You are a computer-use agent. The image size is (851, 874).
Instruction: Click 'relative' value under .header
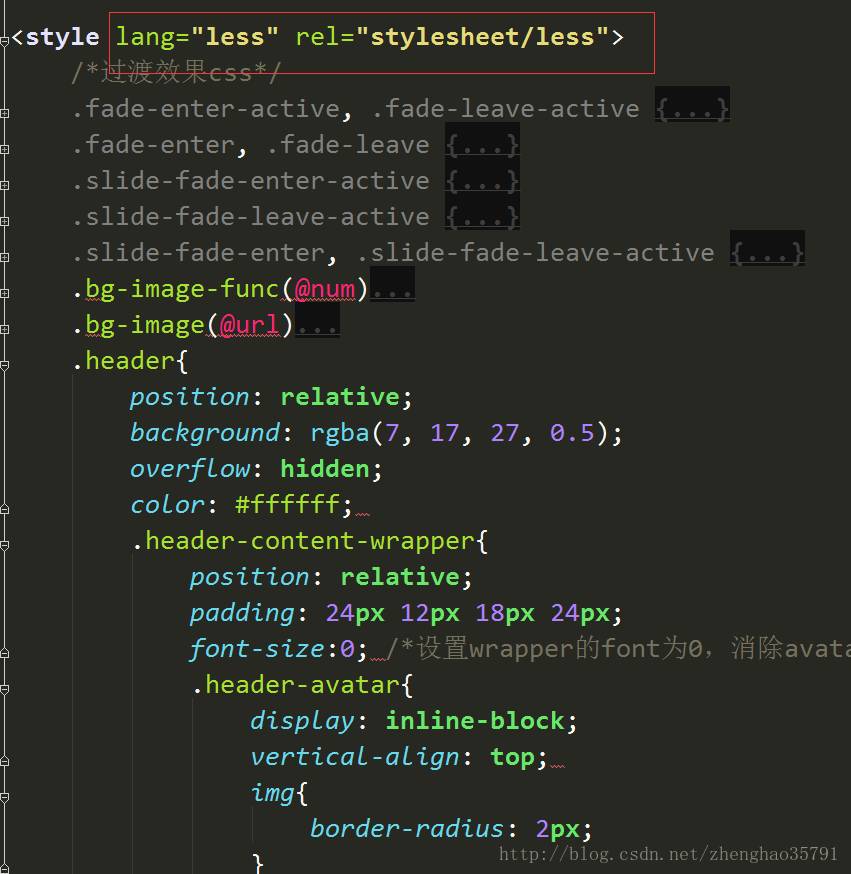339,397
